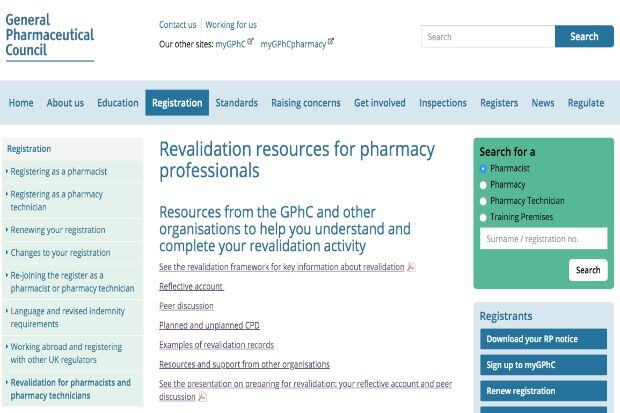Go to the Raising concerns menu item
This screenshot has width=620, height=413.
(305, 103)
